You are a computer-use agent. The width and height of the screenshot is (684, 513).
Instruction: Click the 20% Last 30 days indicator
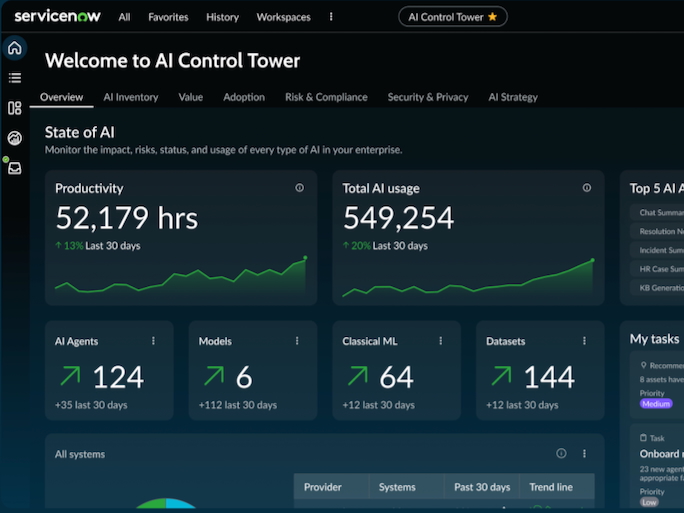pyautogui.click(x=385, y=246)
